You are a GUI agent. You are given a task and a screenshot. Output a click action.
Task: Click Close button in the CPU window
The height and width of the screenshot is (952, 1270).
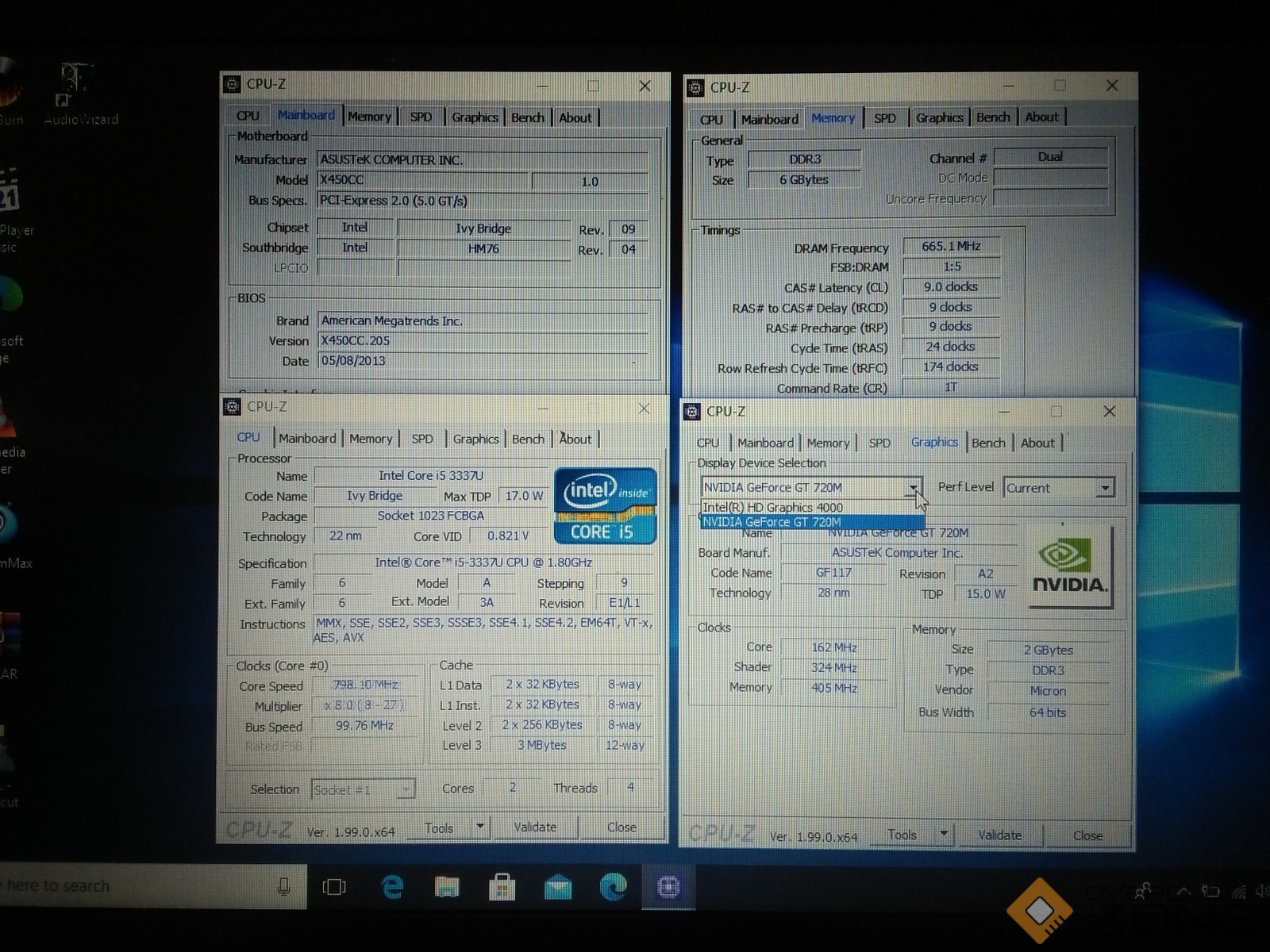[x=622, y=827]
